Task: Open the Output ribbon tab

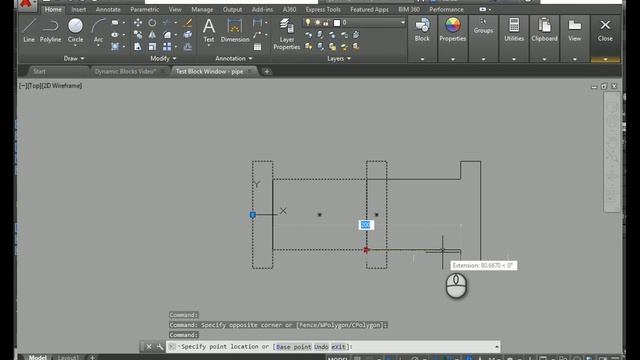Action: (232, 9)
